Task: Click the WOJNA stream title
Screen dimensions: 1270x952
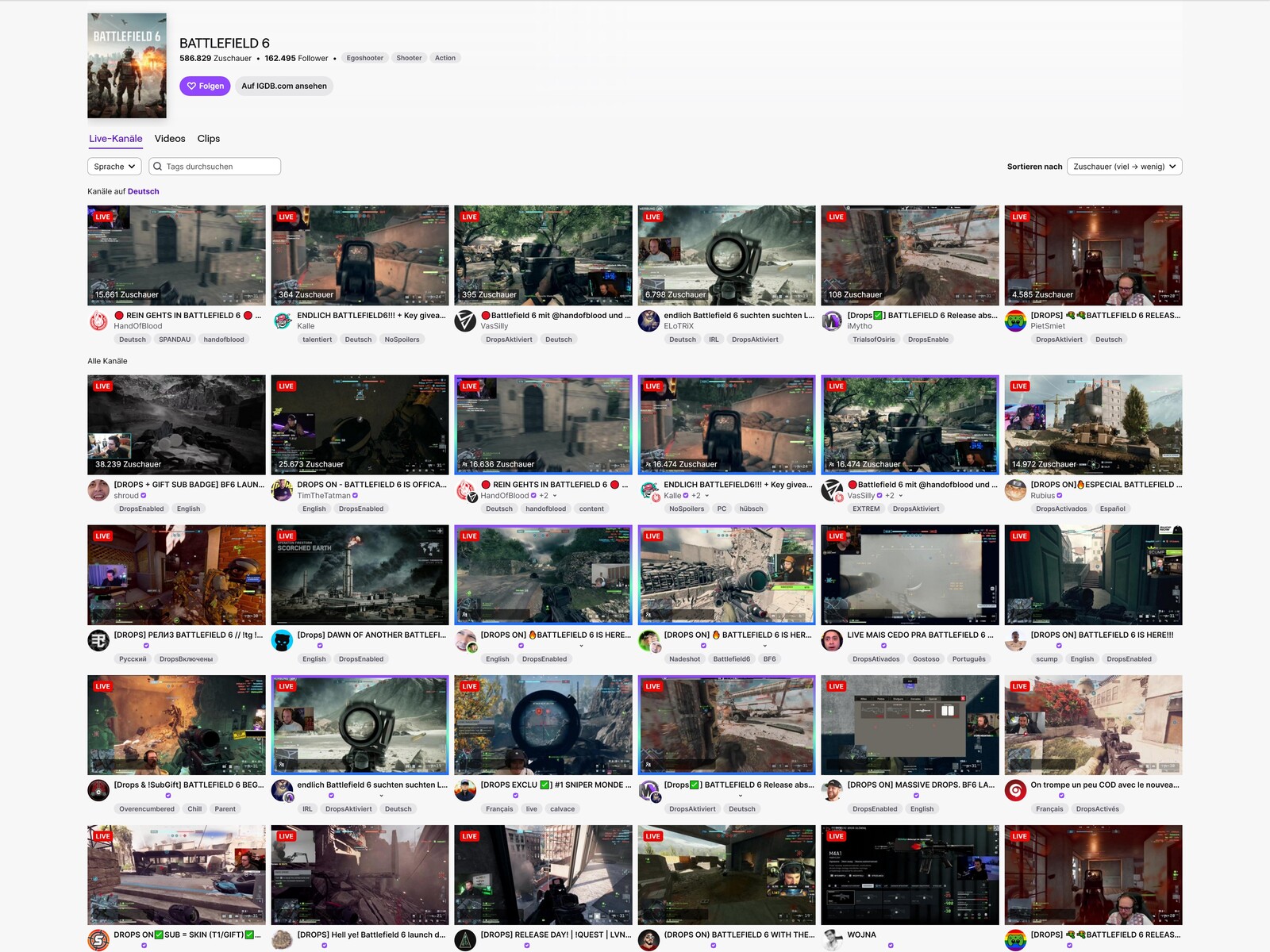Action: 862,935
